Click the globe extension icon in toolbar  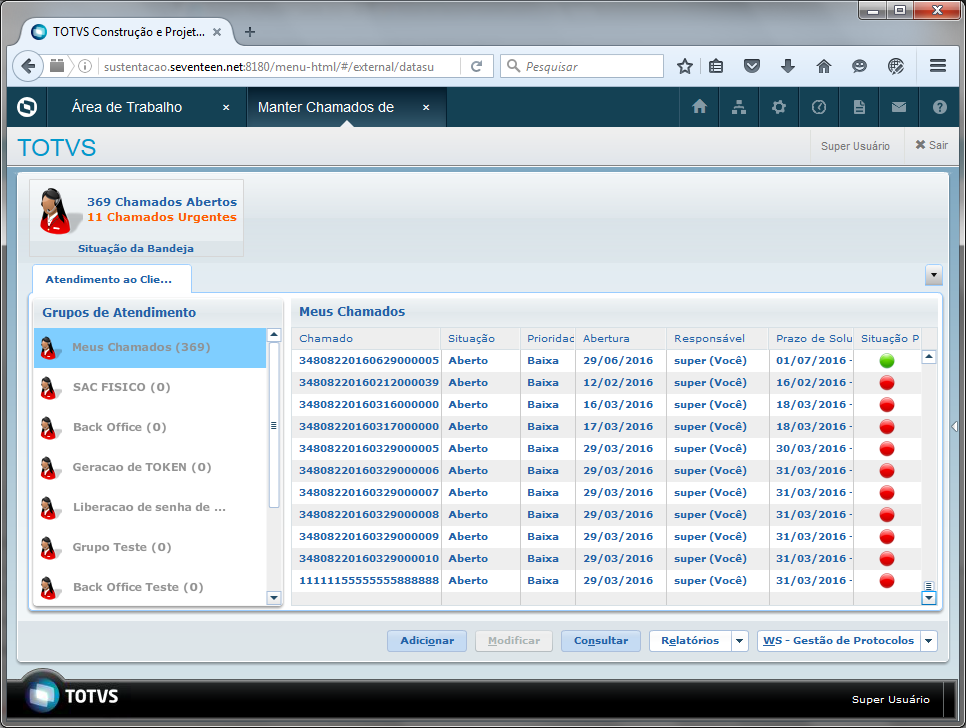896,66
